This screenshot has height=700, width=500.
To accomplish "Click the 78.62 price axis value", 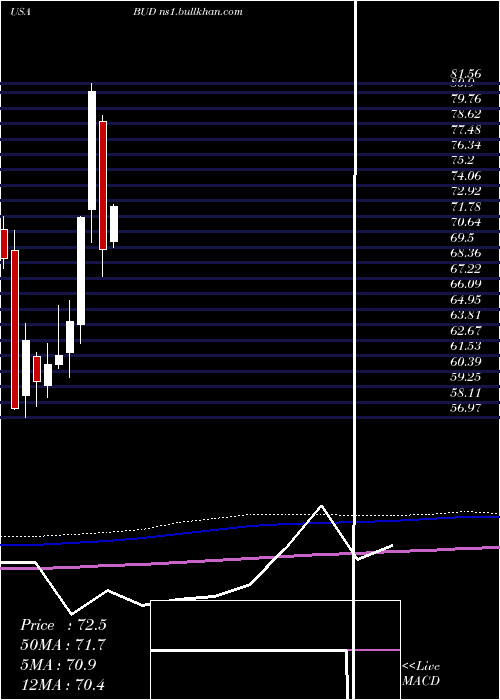I will (466, 113).
